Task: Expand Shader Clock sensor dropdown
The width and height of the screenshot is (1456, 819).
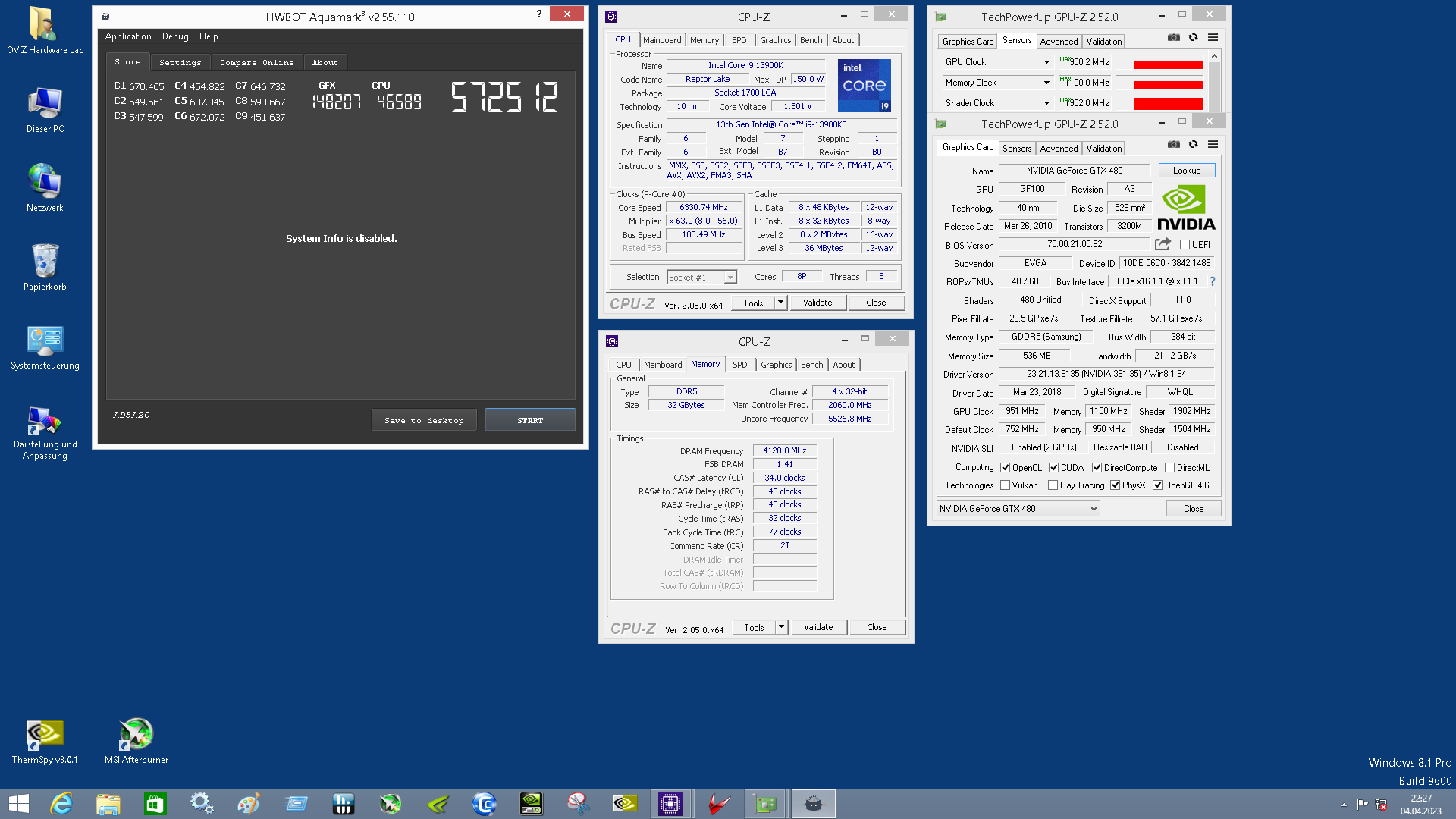Action: click(1046, 103)
